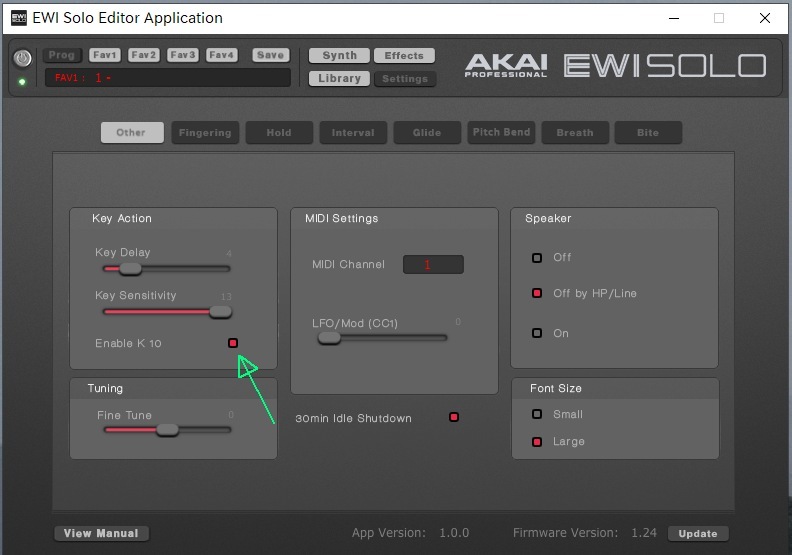Open the Synth section
This screenshot has height=555, width=792.
pos(339,56)
